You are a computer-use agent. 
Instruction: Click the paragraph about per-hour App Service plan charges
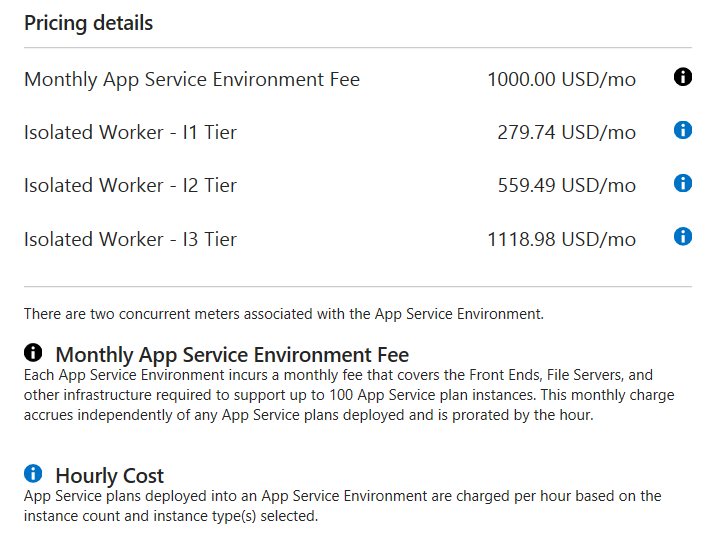[x=342, y=506]
